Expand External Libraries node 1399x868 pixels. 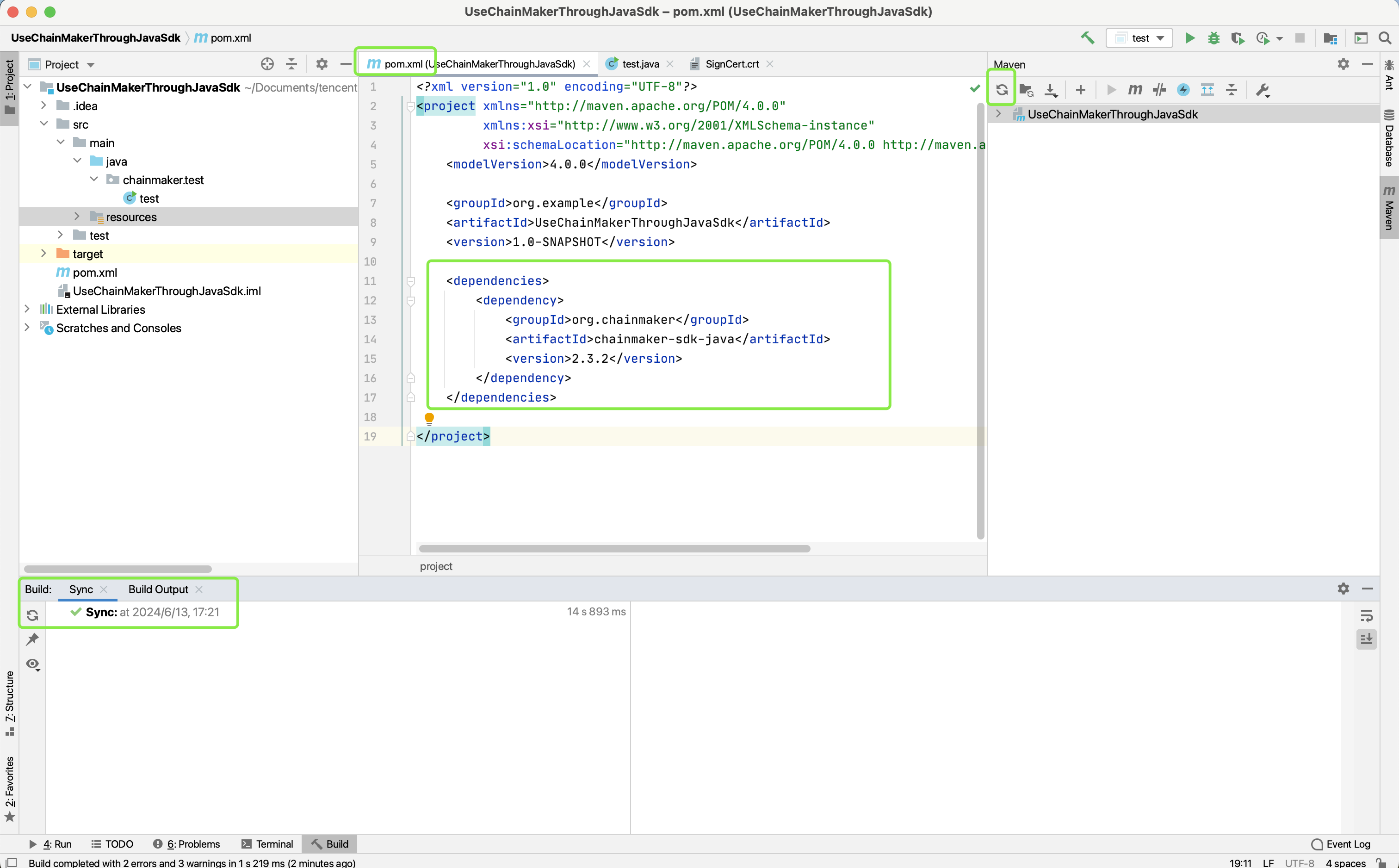click(x=27, y=310)
